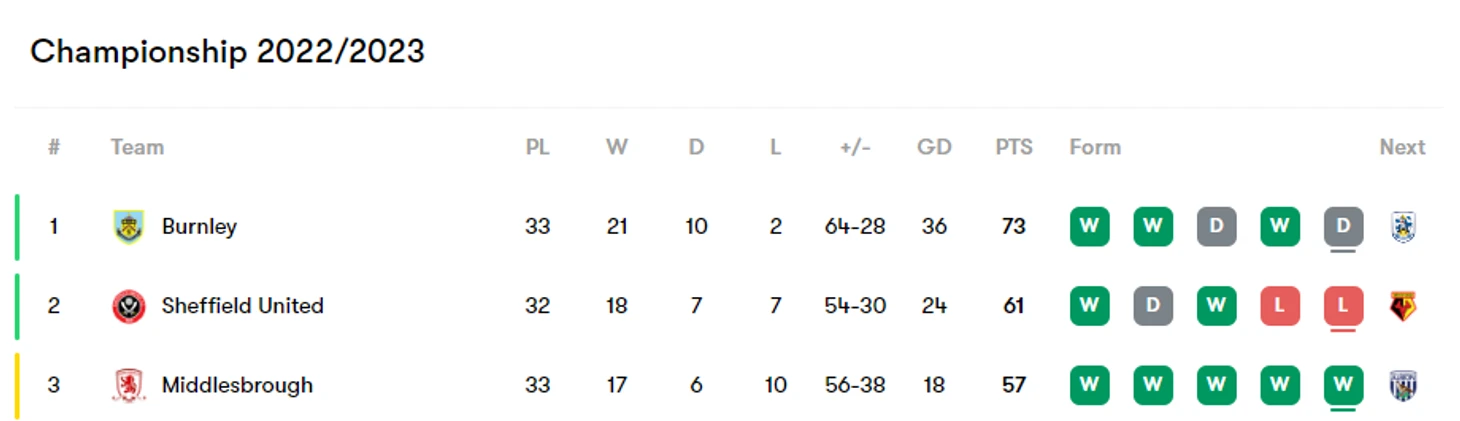
Task: Click the Sheffield United club crest
Action: point(128,306)
